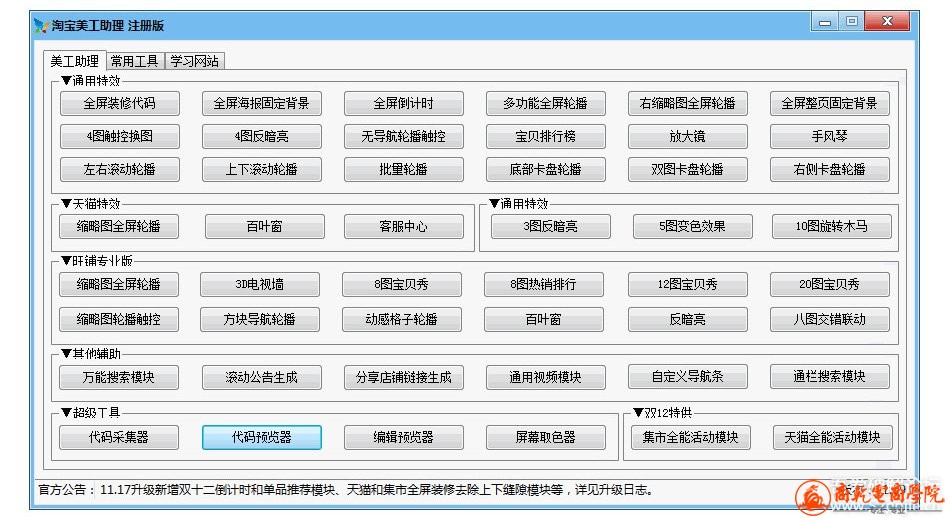Open 缩略图轮播触控
Image resolution: width=950 pixels, height=523 pixels.
[x=119, y=319]
